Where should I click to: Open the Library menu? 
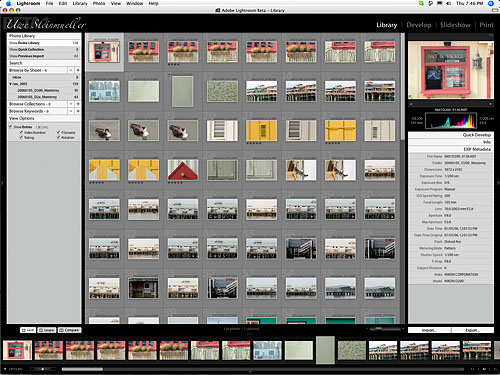pyautogui.click(x=80, y=3)
